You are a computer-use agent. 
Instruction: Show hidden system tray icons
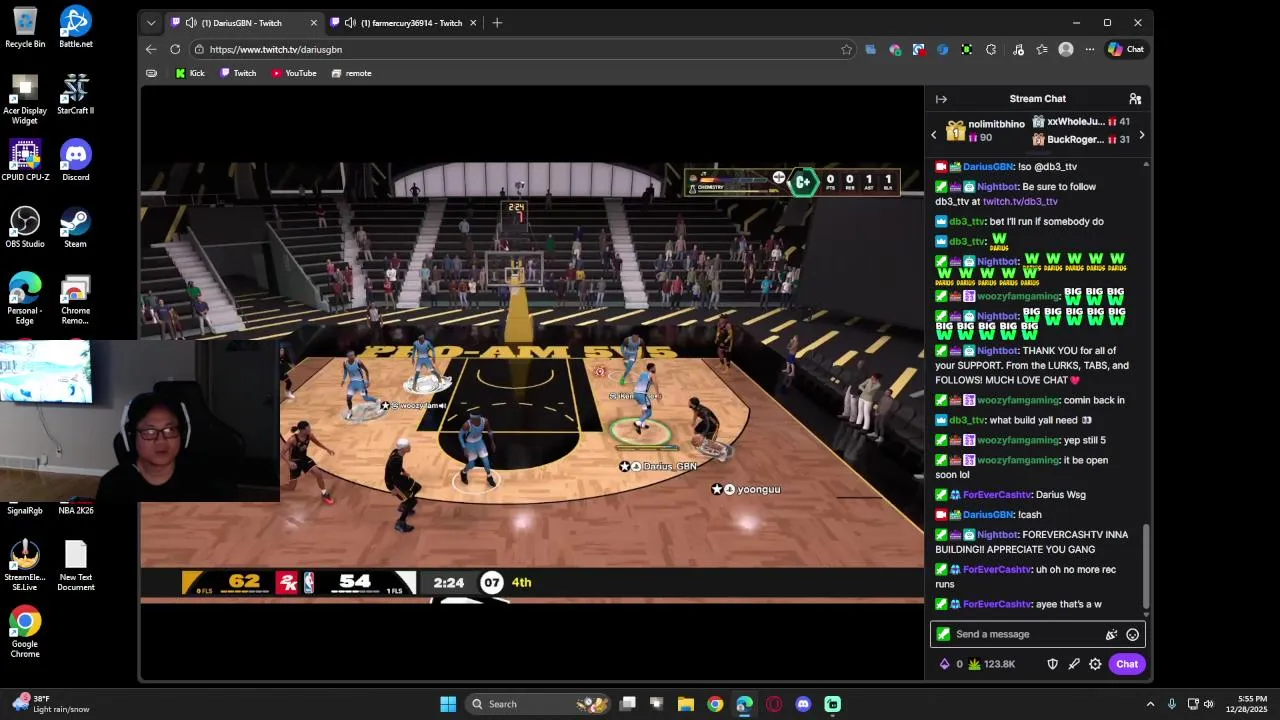(x=1150, y=704)
